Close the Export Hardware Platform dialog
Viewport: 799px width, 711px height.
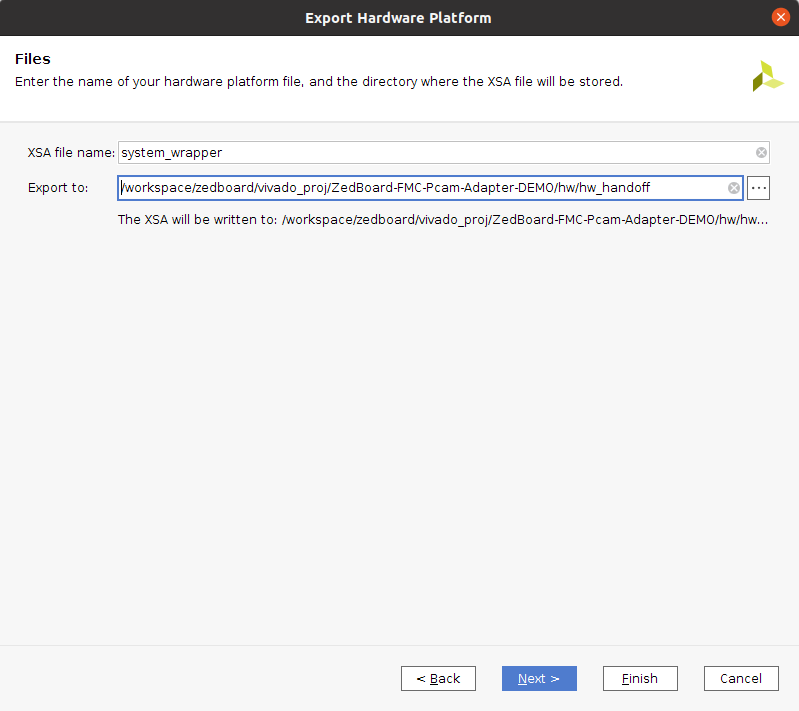780,17
